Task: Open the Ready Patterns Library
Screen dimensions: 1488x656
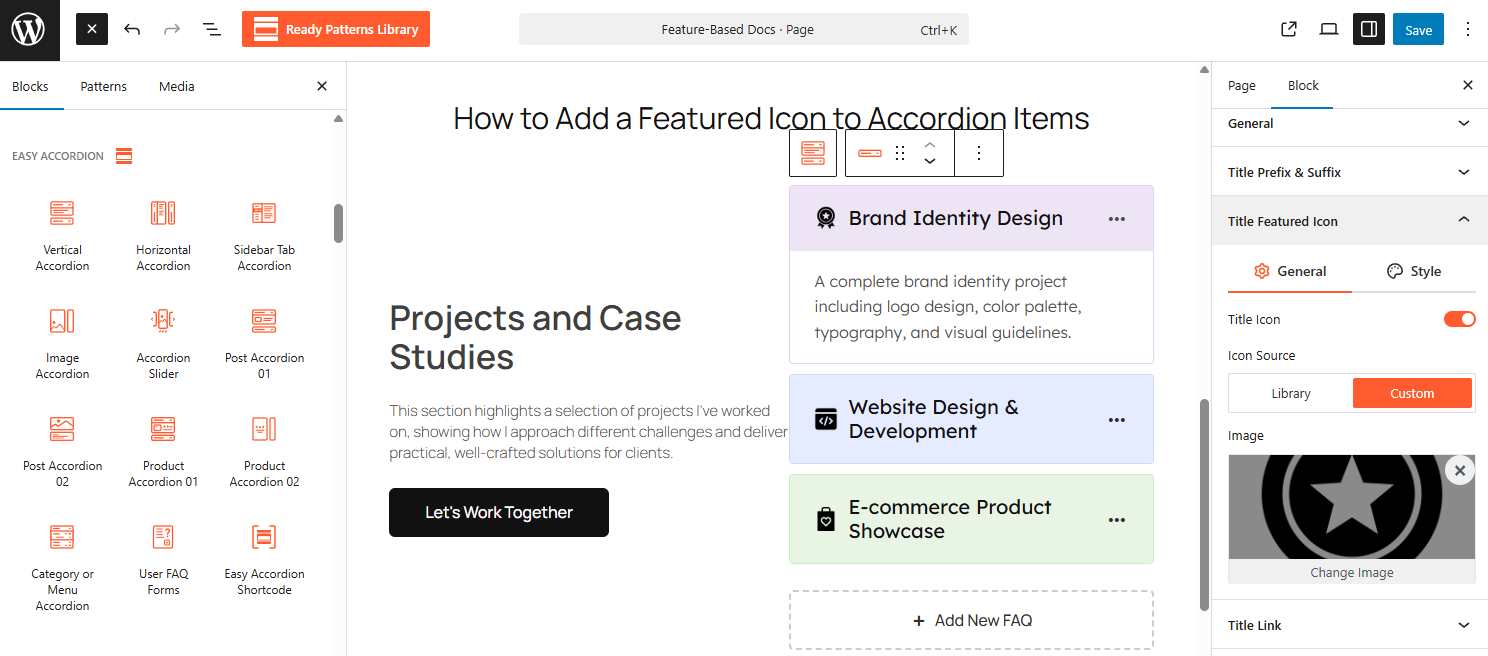Action: point(336,29)
